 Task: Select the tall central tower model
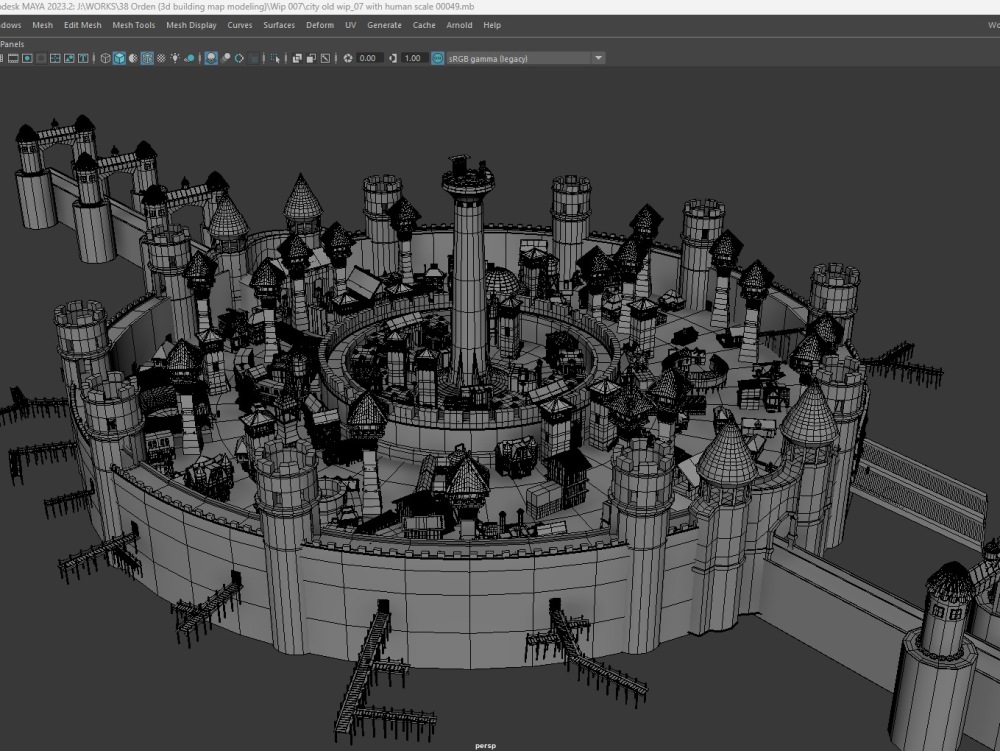click(x=468, y=274)
